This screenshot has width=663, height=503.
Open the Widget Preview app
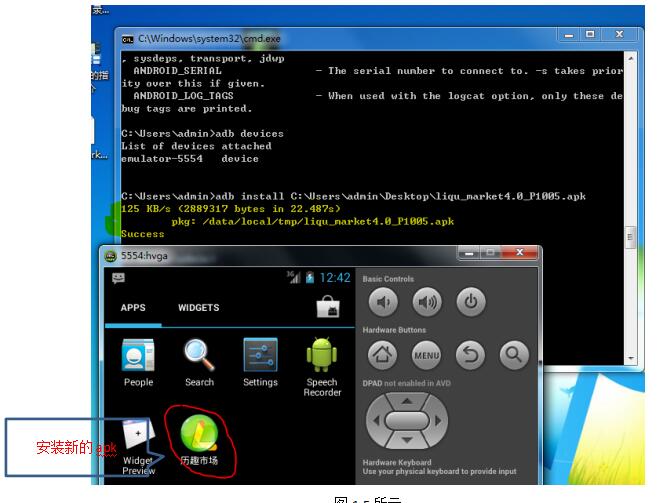139,446
